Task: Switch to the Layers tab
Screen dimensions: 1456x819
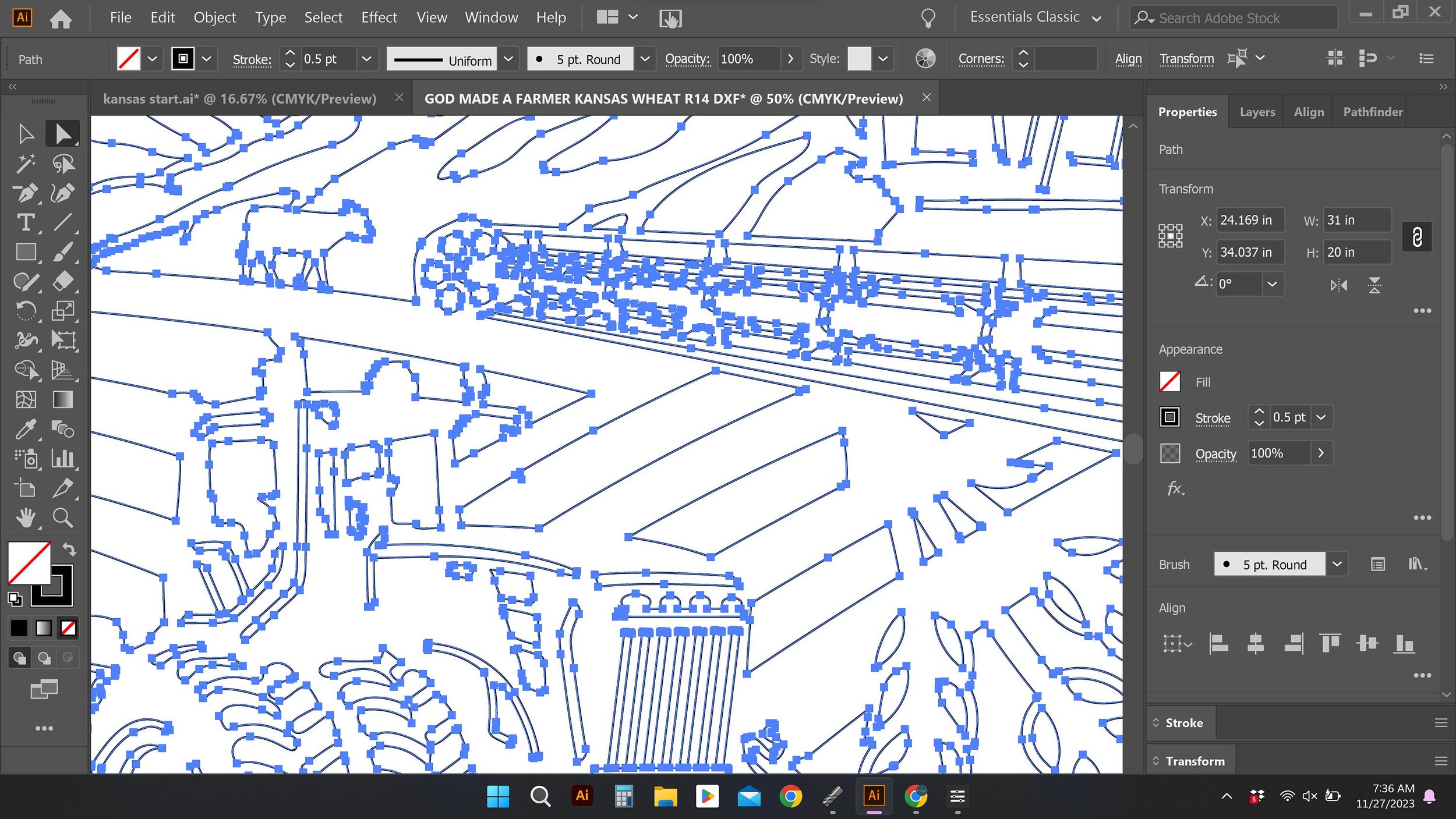Action: [x=1257, y=112]
